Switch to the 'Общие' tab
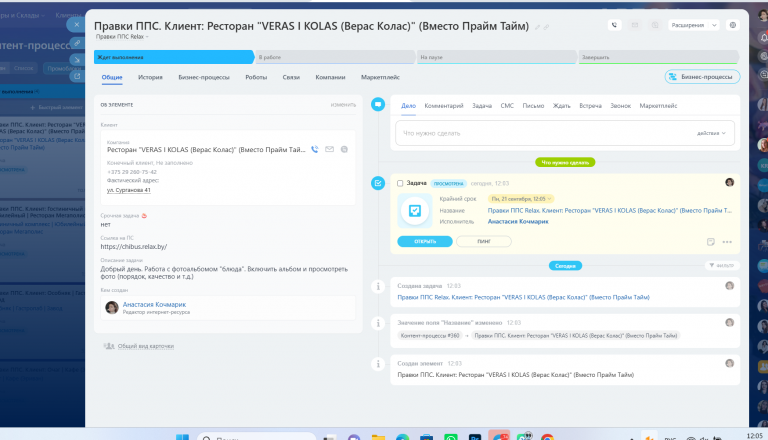Image resolution: width=768 pixels, height=440 pixels. (112, 77)
